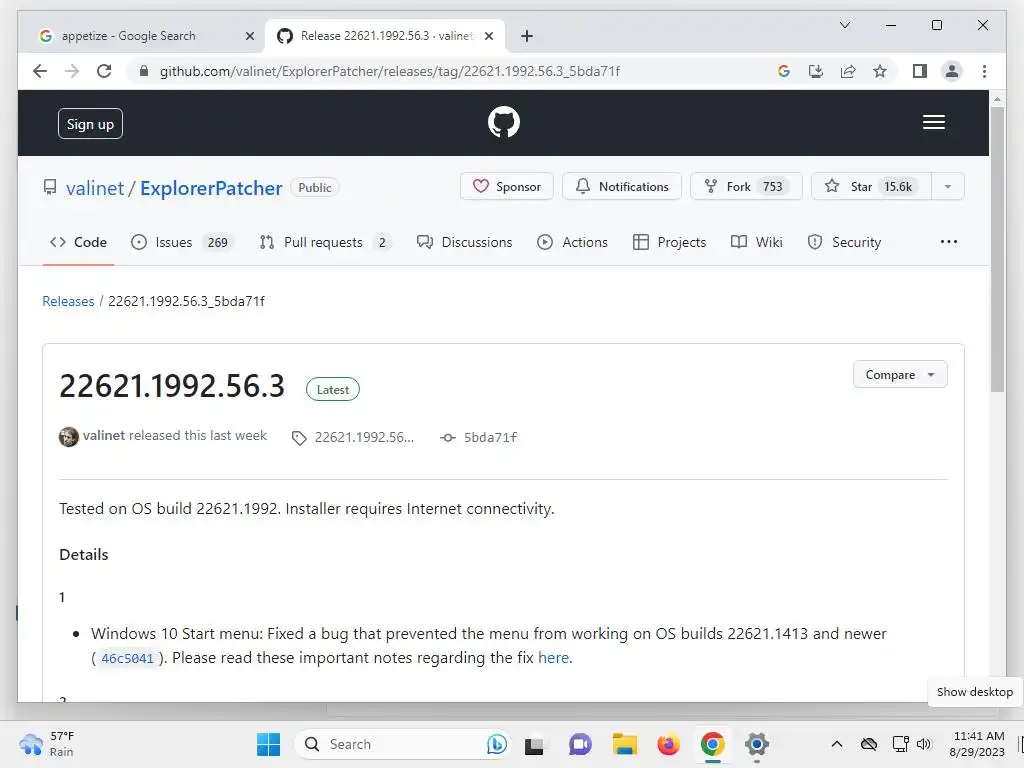Expand the Star lists dropdown arrow
The width and height of the screenshot is (1024, 768).
click(x=948, y=187)
